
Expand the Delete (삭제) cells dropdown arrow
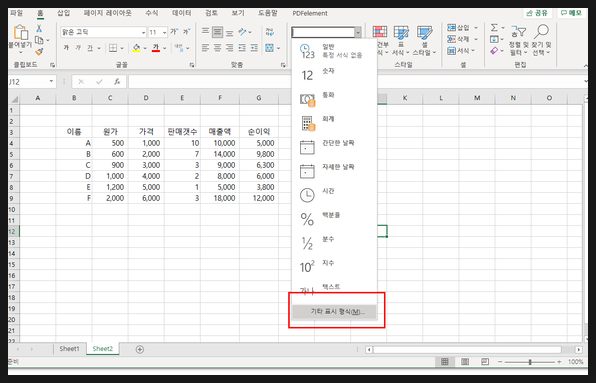coord(476,39)
